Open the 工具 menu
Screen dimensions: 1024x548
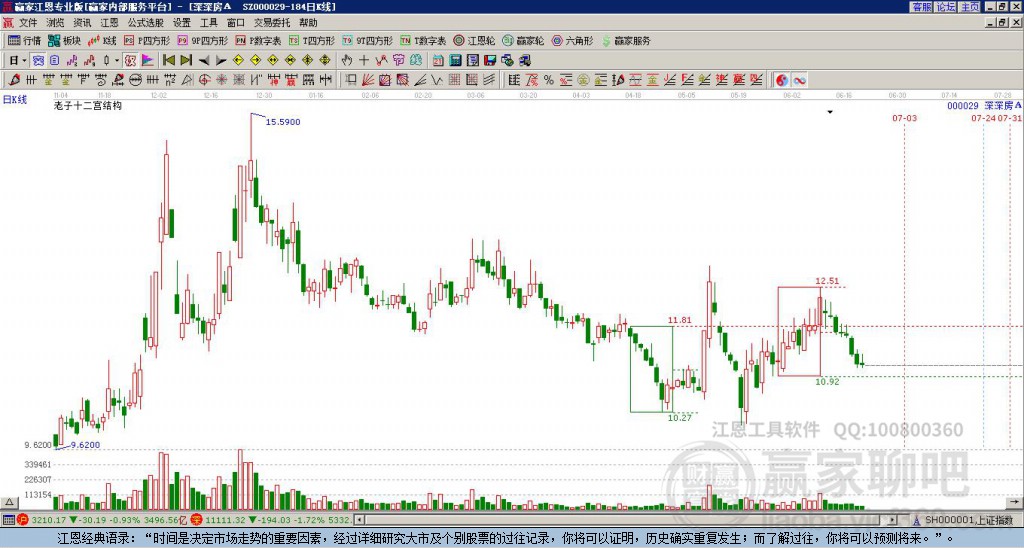coord(208,23)
